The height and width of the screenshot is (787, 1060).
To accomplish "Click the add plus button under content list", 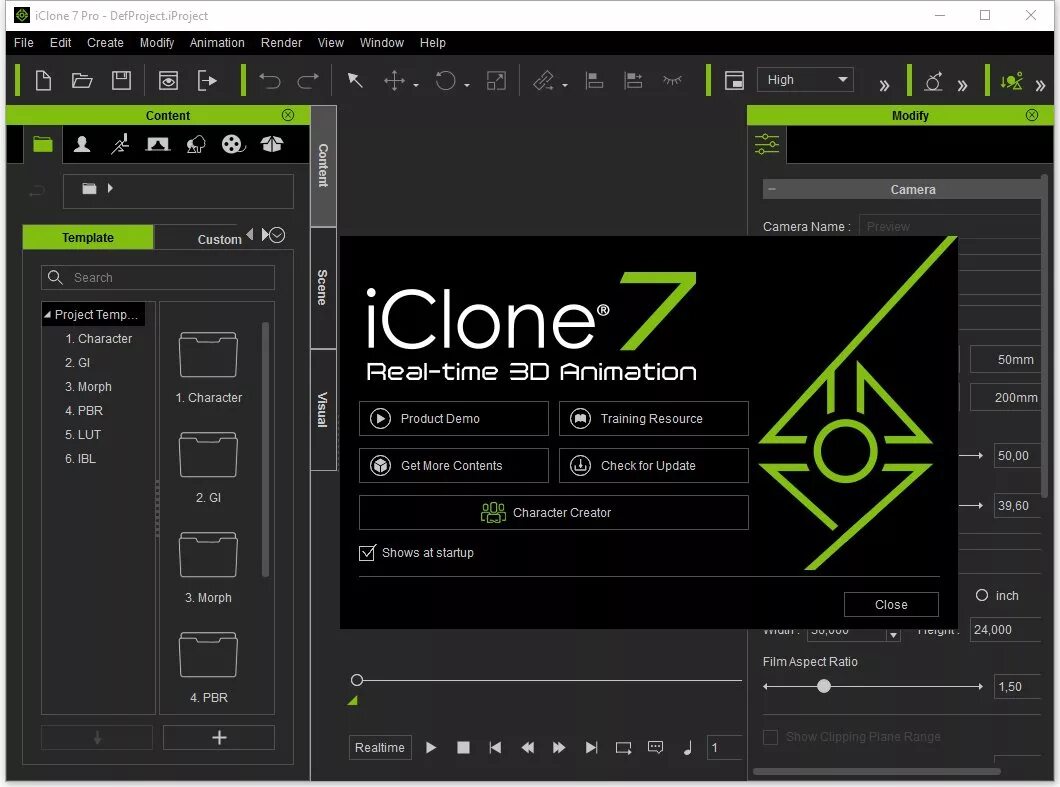I will pos(219,738).
